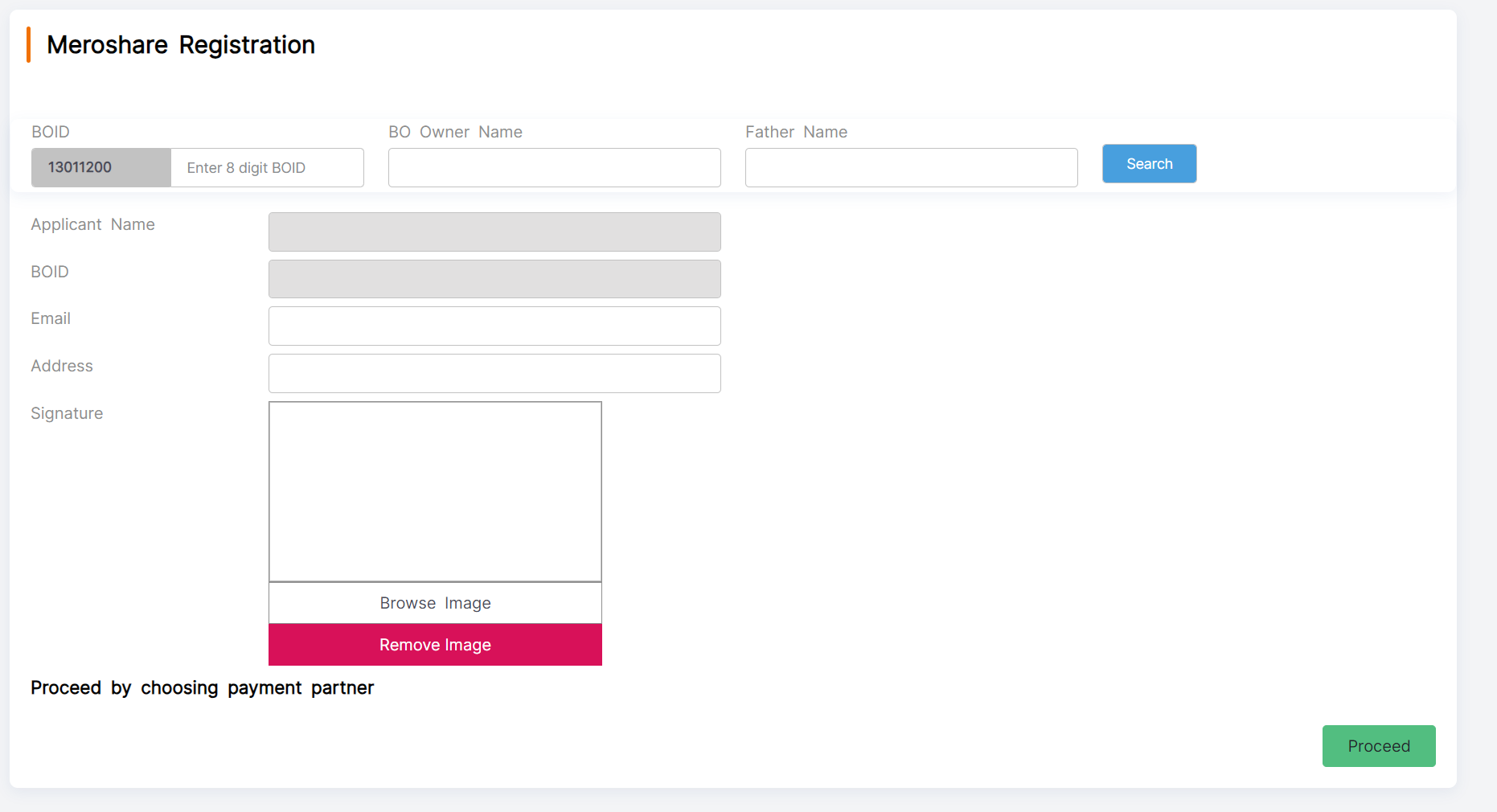Click the Meroshare Registration heading
This screenshot has height=812, width=1497.
coord(181,45)
